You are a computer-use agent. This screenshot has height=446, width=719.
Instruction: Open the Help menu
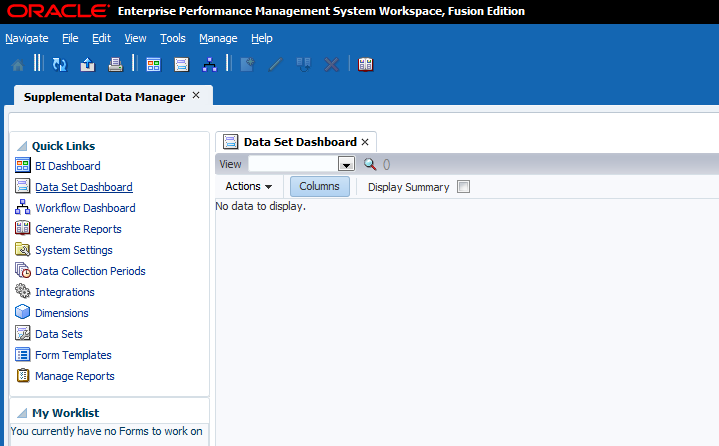pos(262,39)
